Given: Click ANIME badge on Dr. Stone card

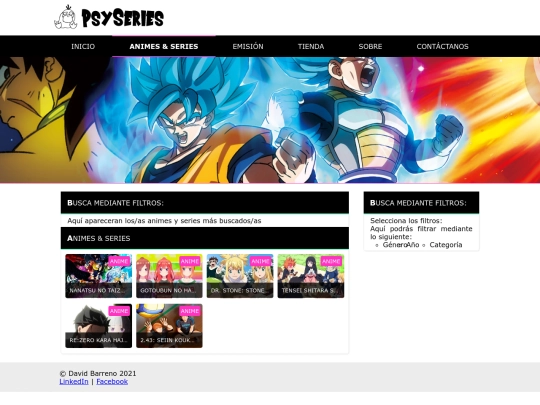Looking at the screenshot, I should [261, 261].
